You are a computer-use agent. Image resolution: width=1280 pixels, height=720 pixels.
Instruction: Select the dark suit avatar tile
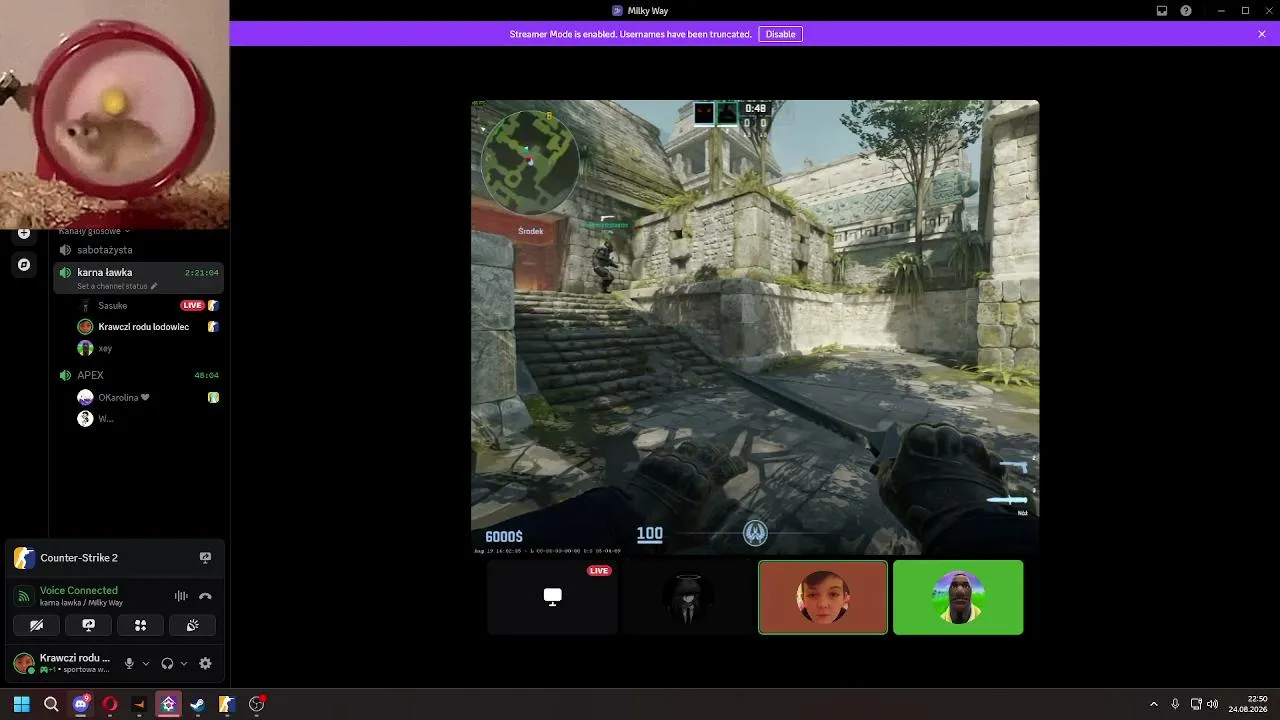point(688,597)
